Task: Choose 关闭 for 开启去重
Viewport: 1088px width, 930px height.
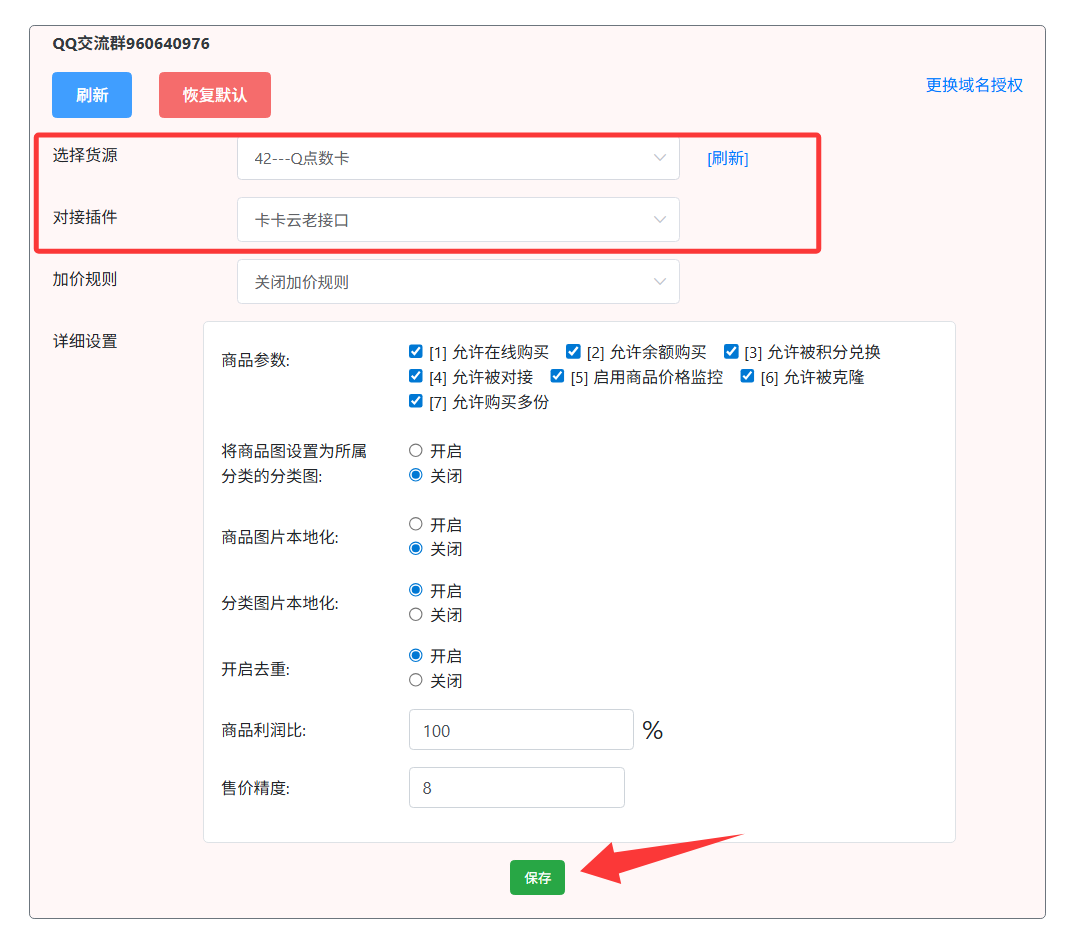Action: (416, 681)
